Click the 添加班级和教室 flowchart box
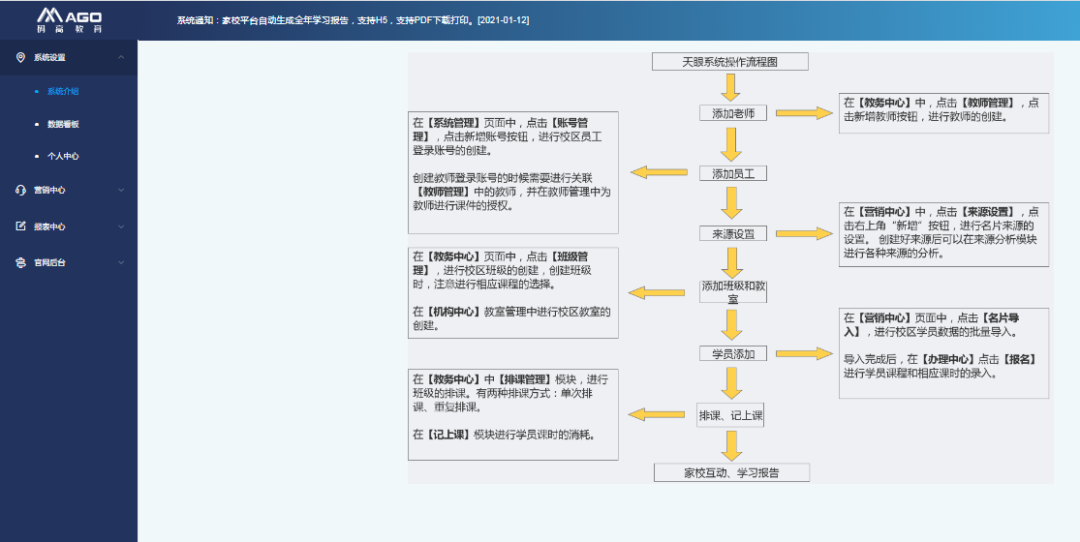 733,292
